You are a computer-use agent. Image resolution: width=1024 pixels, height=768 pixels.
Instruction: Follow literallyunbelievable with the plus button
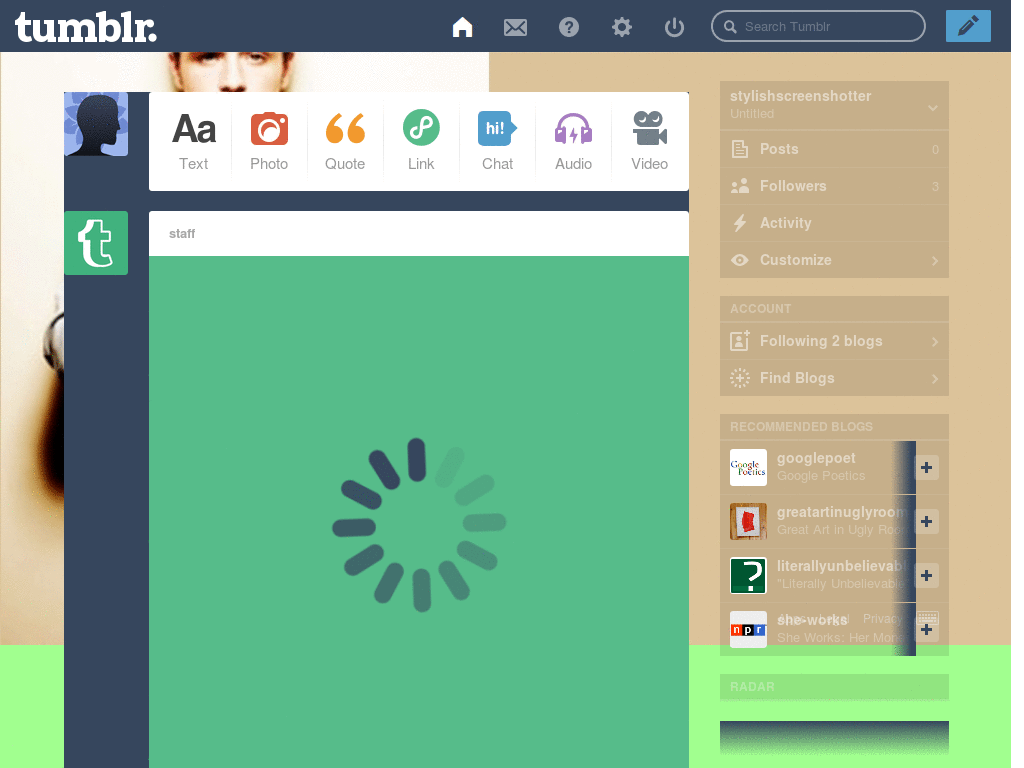tap(926, 575)
